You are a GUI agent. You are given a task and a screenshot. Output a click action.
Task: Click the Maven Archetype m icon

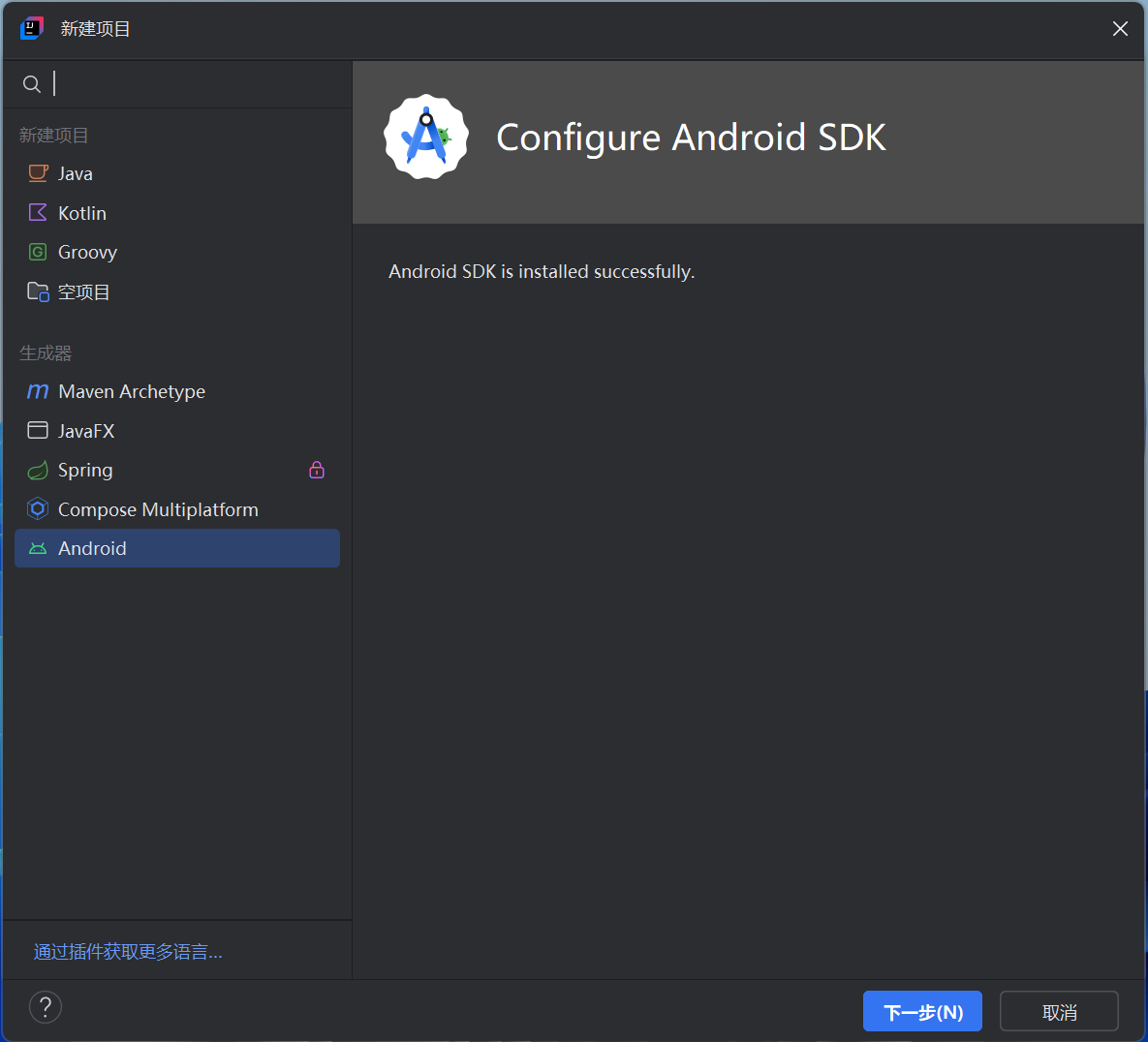(38, 391)
